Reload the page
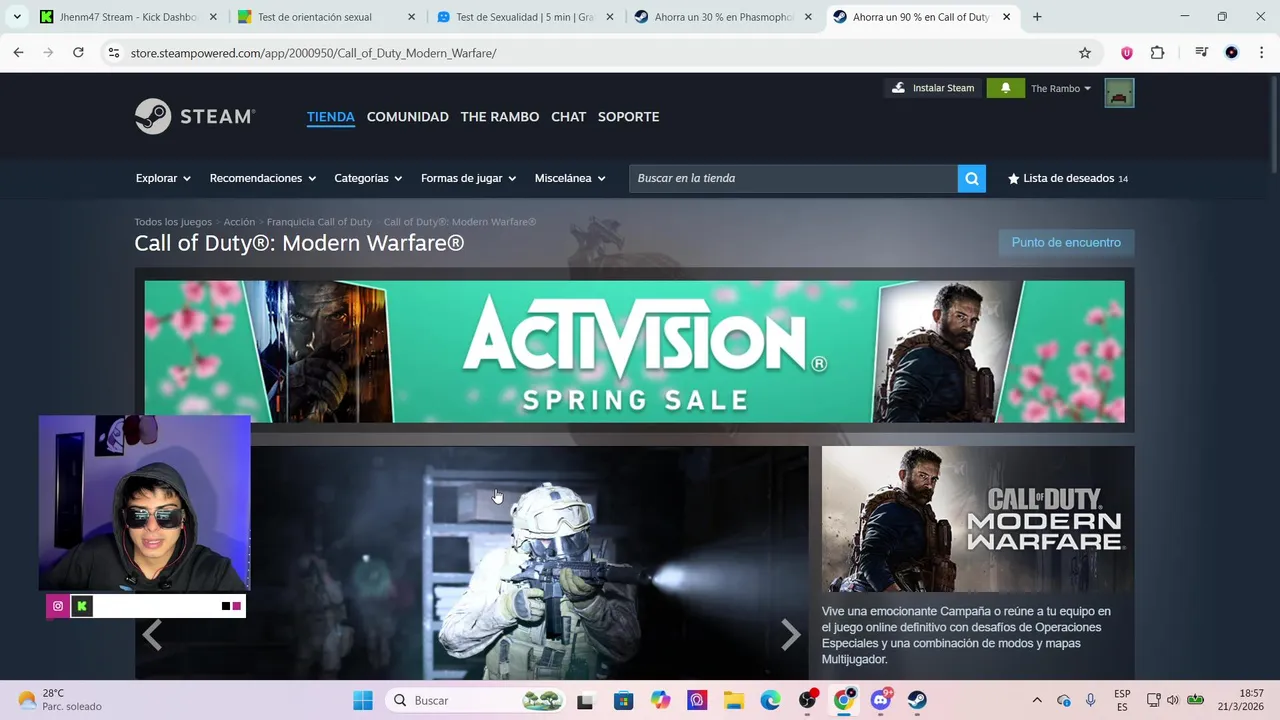This screenshot has width=1280, height=720. coord(78,53)
